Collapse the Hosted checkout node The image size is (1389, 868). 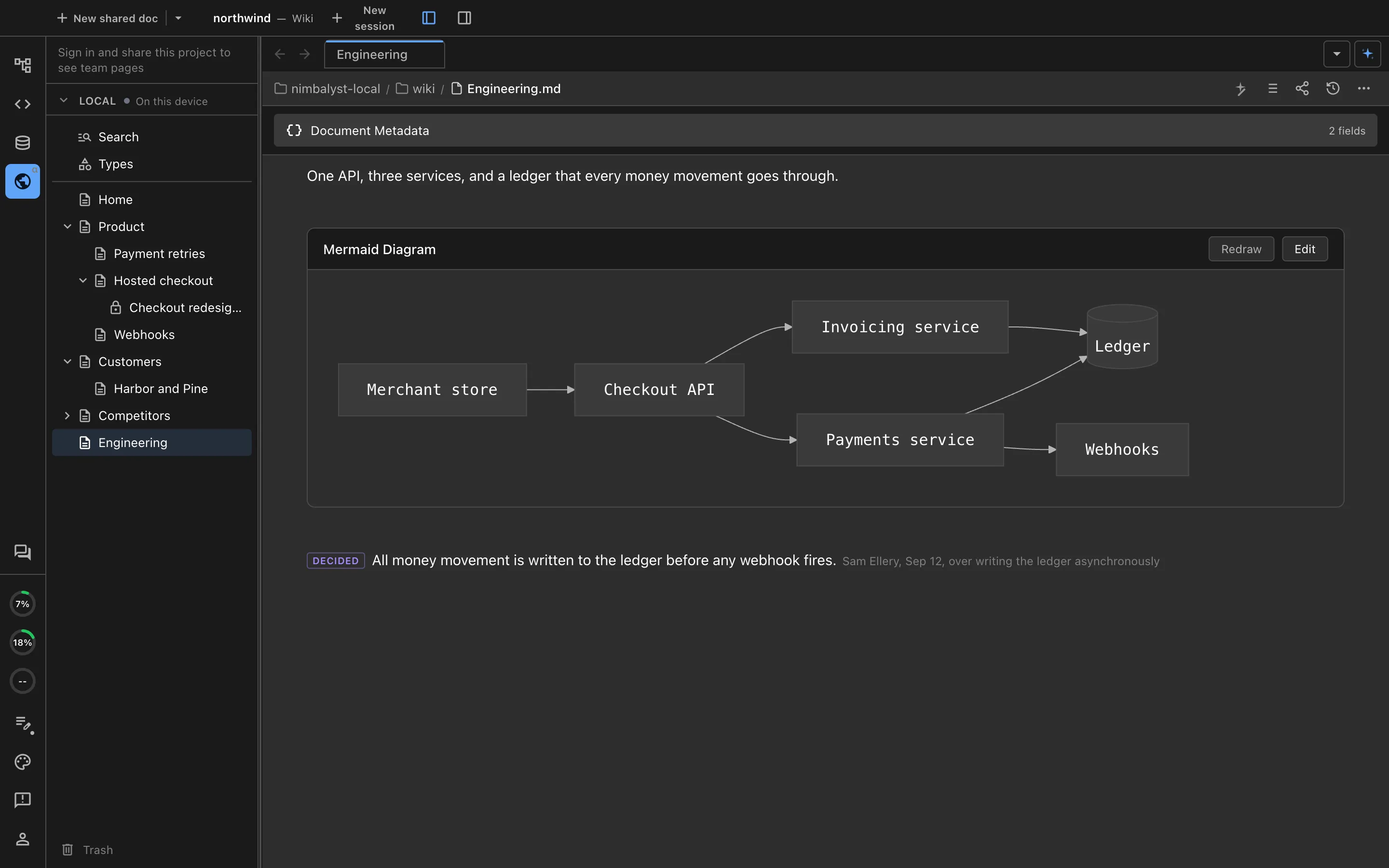pos(82,281)
